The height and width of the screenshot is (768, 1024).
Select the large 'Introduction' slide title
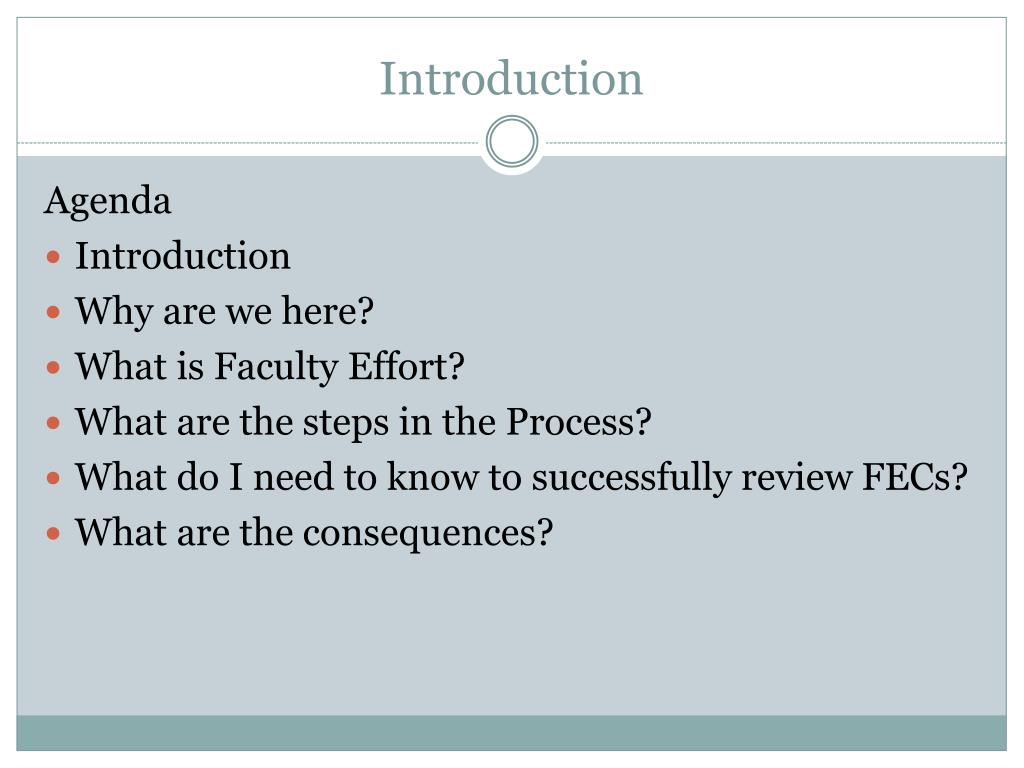pos(511,78)
